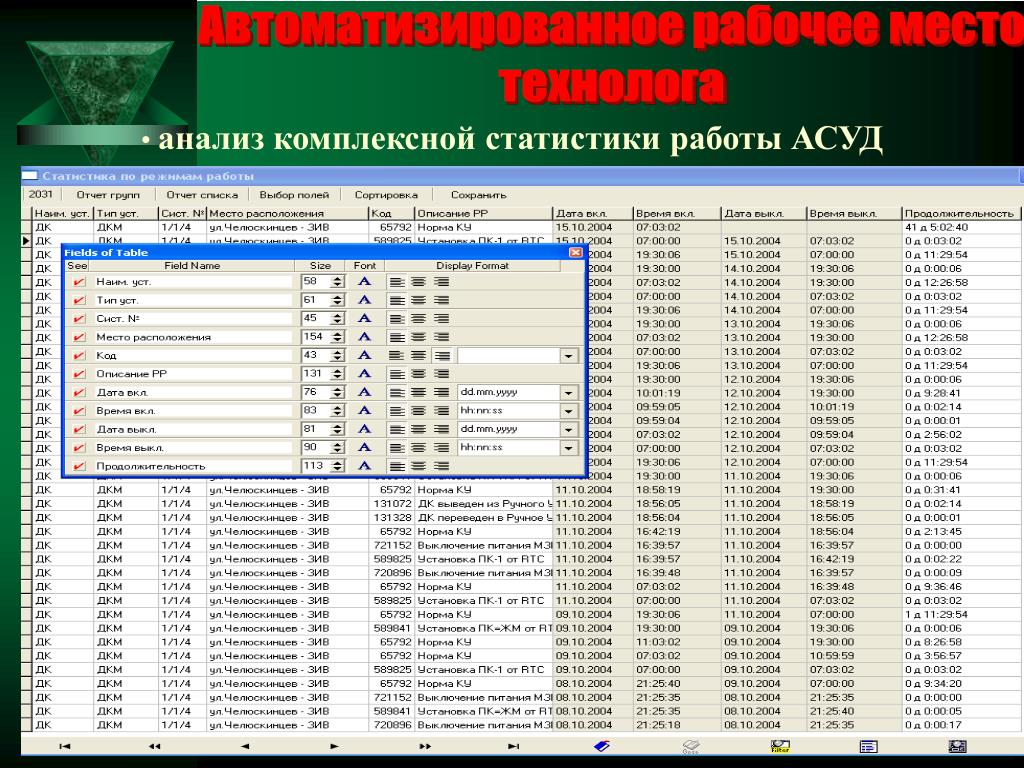Image resolution: width=1024 pixels, height=768 pixels.
Task: Set center alignment for Дата вкл. field
Action: point(419,392)
